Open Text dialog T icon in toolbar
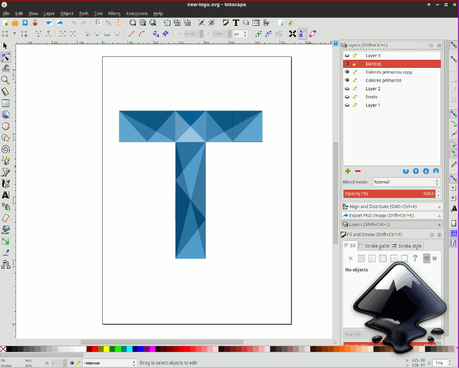Screen dimensions: 459x368 tap(236, 23)
